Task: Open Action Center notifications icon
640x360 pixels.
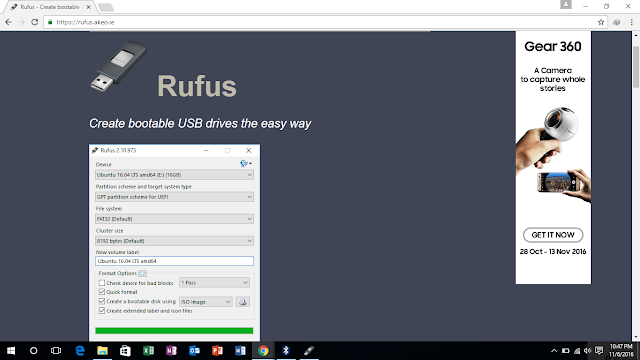Action: 599,351
